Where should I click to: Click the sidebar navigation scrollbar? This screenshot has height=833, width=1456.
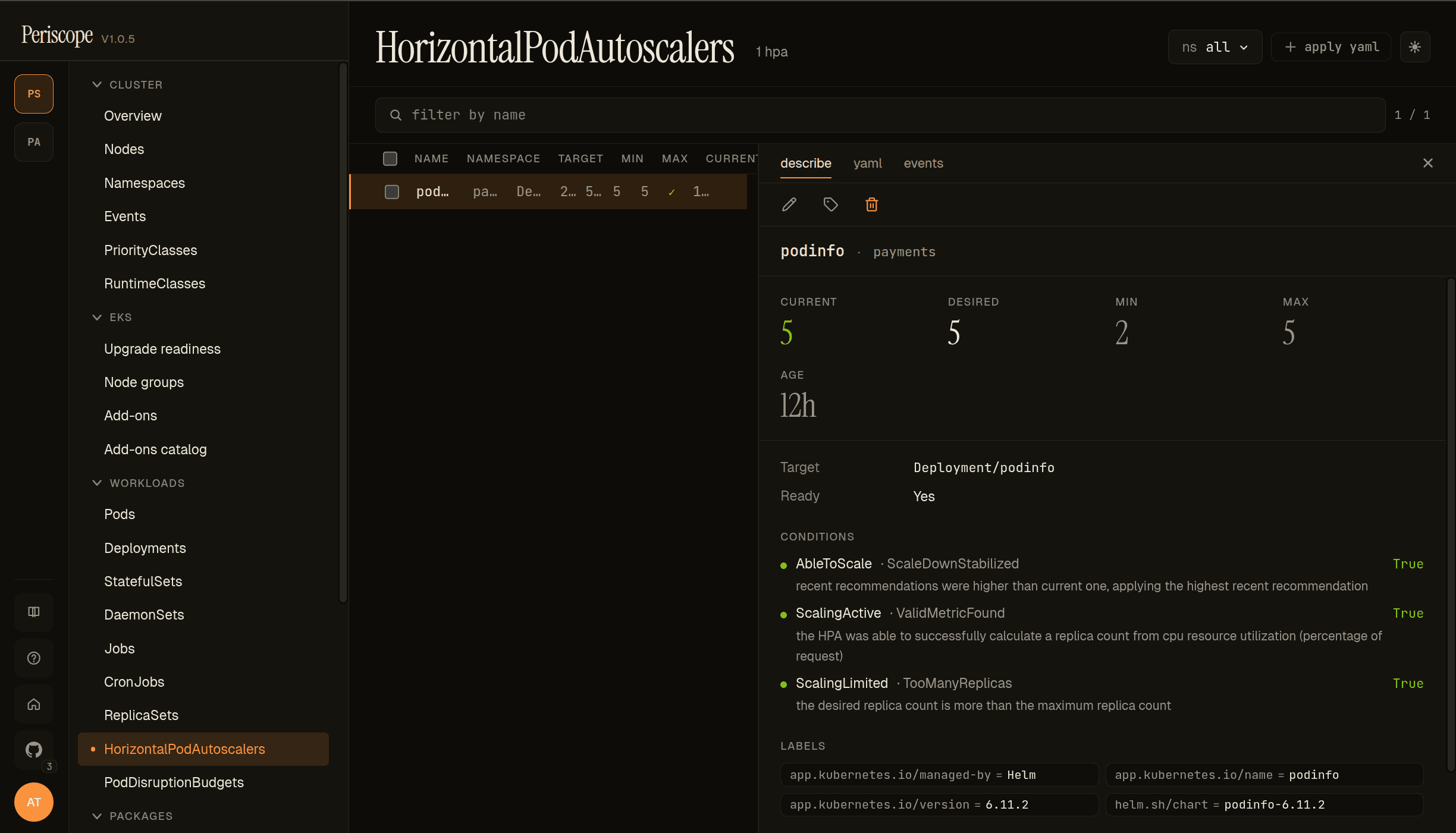[343, 333]
